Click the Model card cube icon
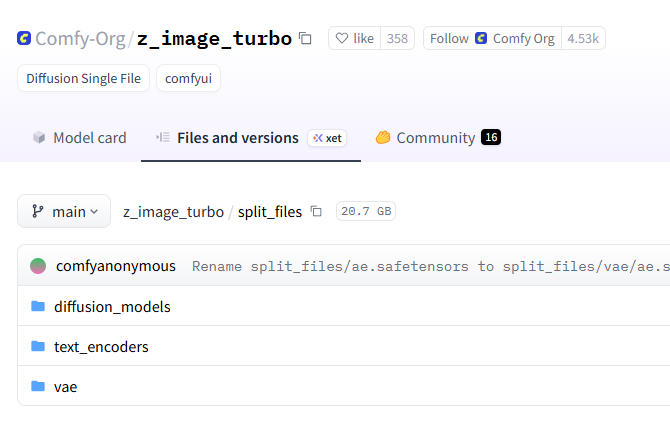Screen dimensions: 670x422 (39, 137)
